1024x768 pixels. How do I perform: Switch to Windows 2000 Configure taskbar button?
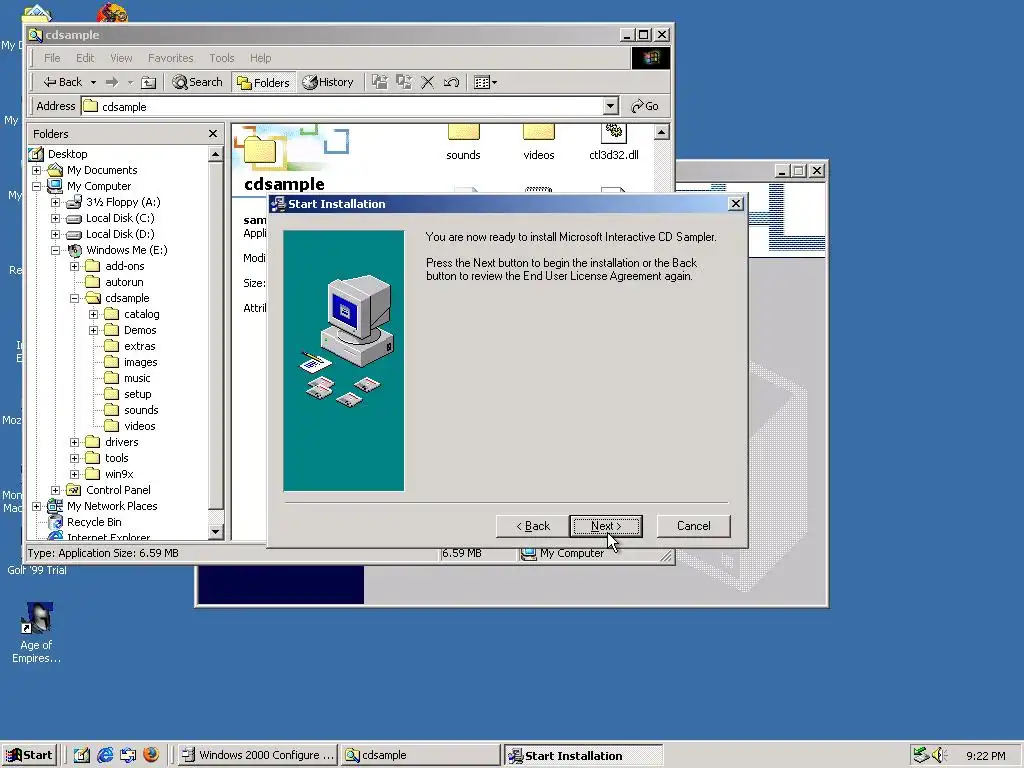(258, 755)
